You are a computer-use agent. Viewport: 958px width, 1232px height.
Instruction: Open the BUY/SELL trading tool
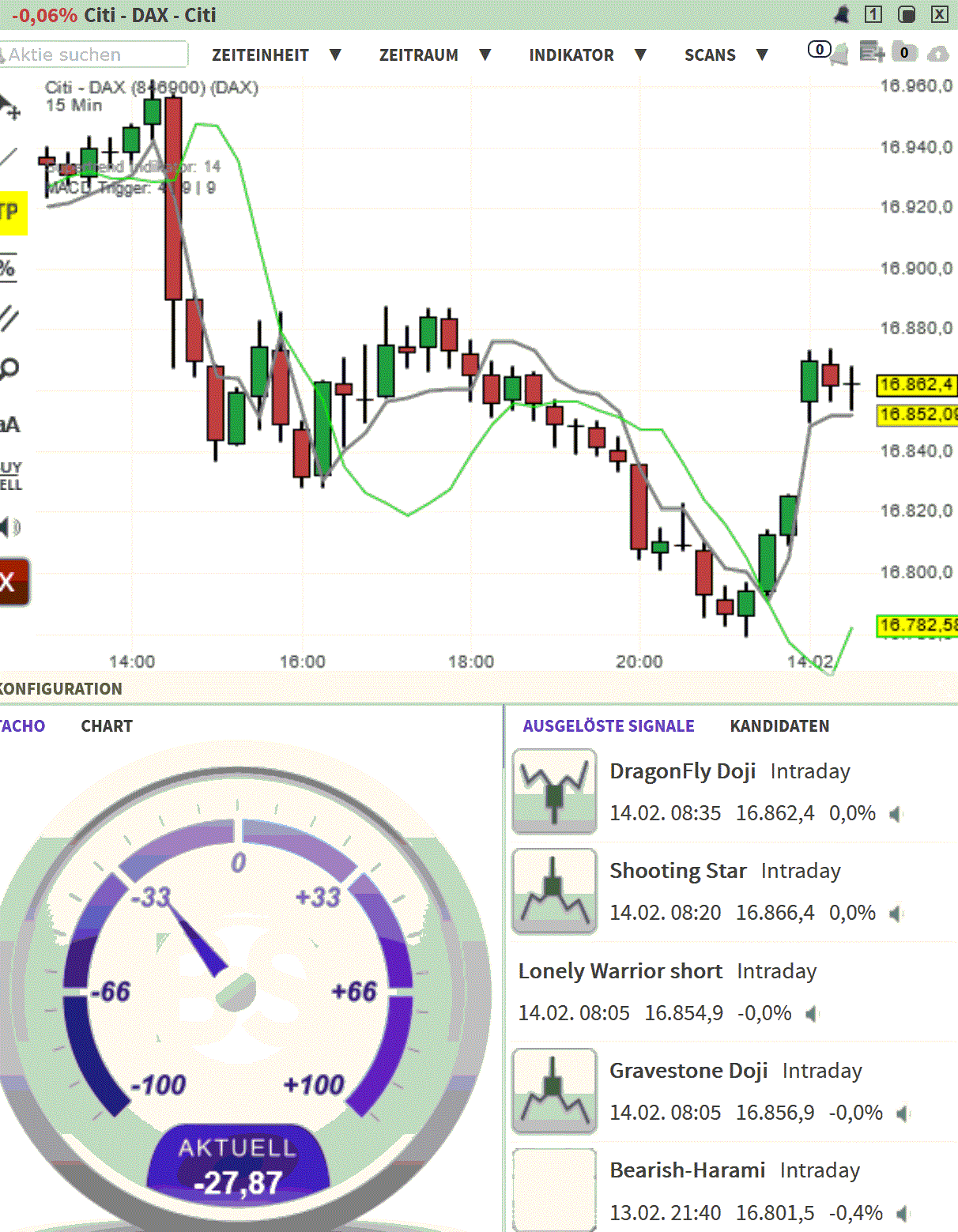(11, 475)
